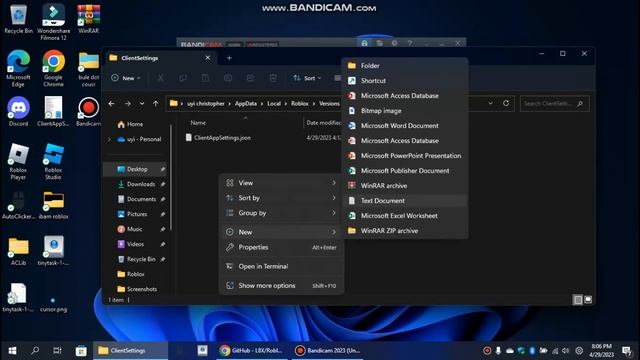Choose Show more options

[x=281, y=286]
